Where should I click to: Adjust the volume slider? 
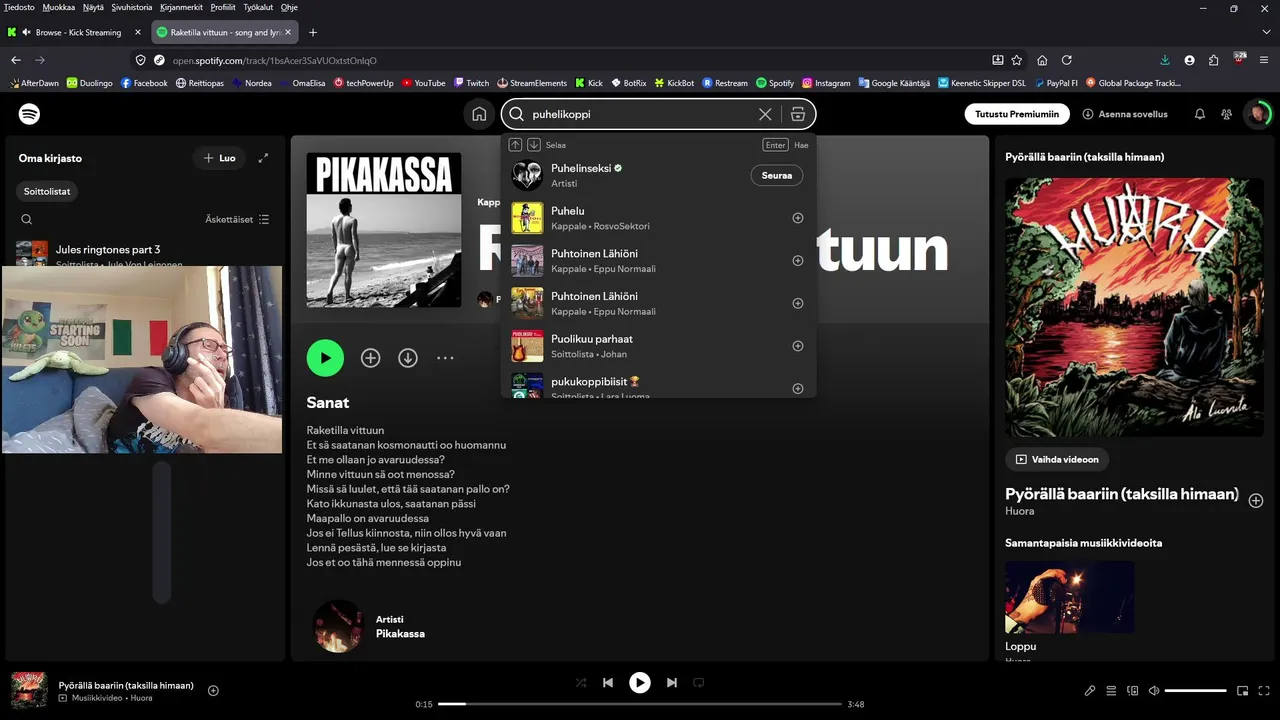[x=1196, y=690]
